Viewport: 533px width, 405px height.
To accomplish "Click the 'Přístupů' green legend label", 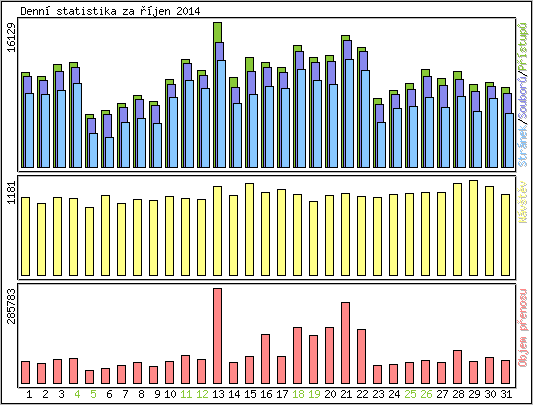I will 522,47.
